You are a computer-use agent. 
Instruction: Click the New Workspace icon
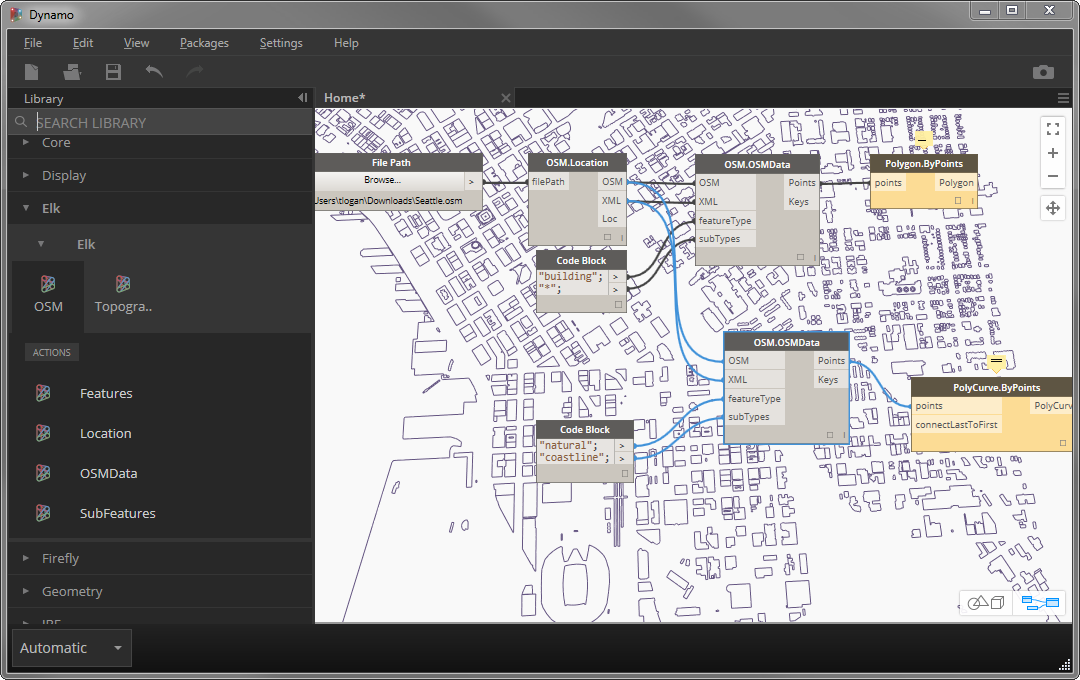(x=31, y=72)
